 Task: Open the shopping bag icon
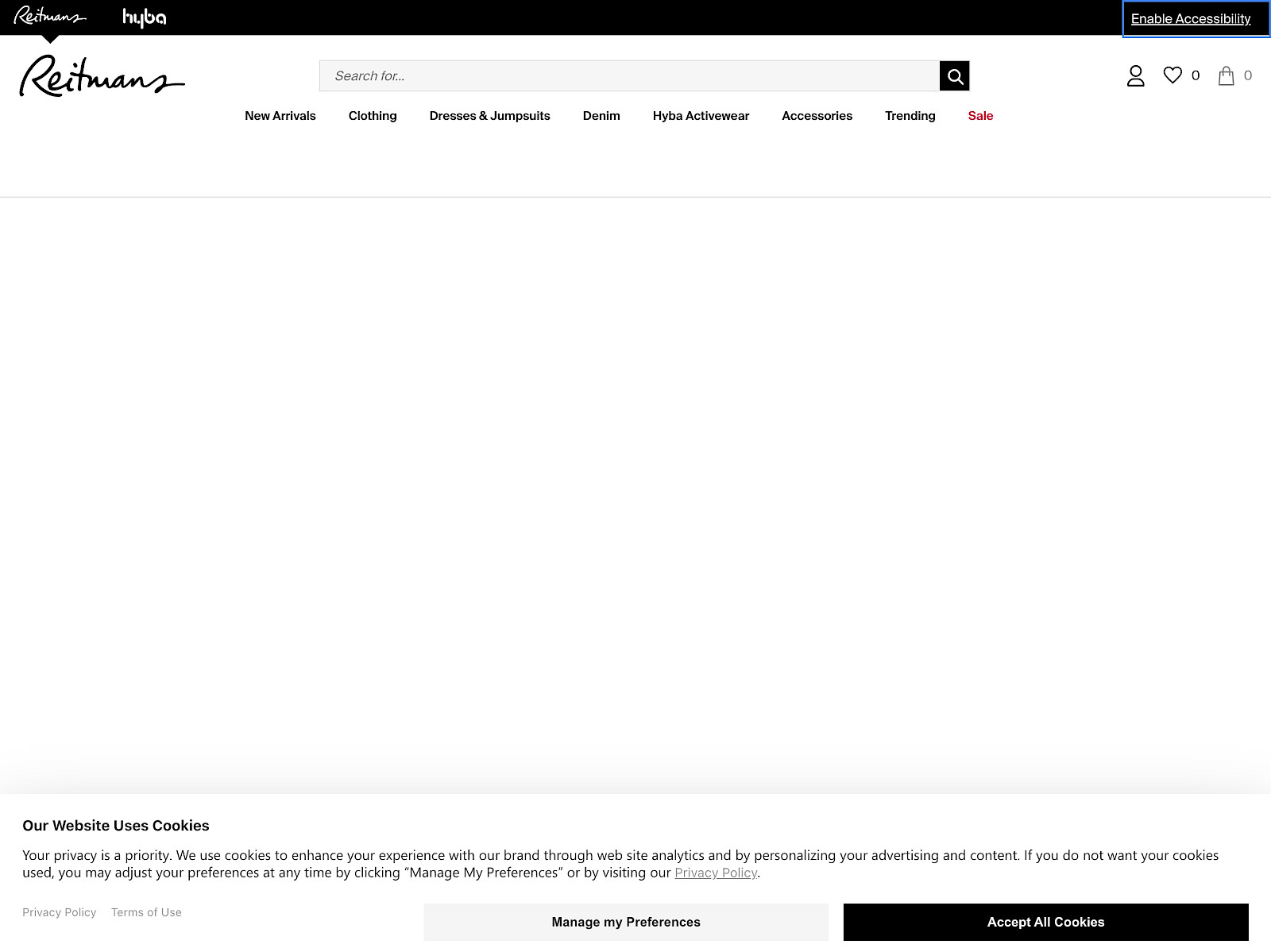(1226, 75)
